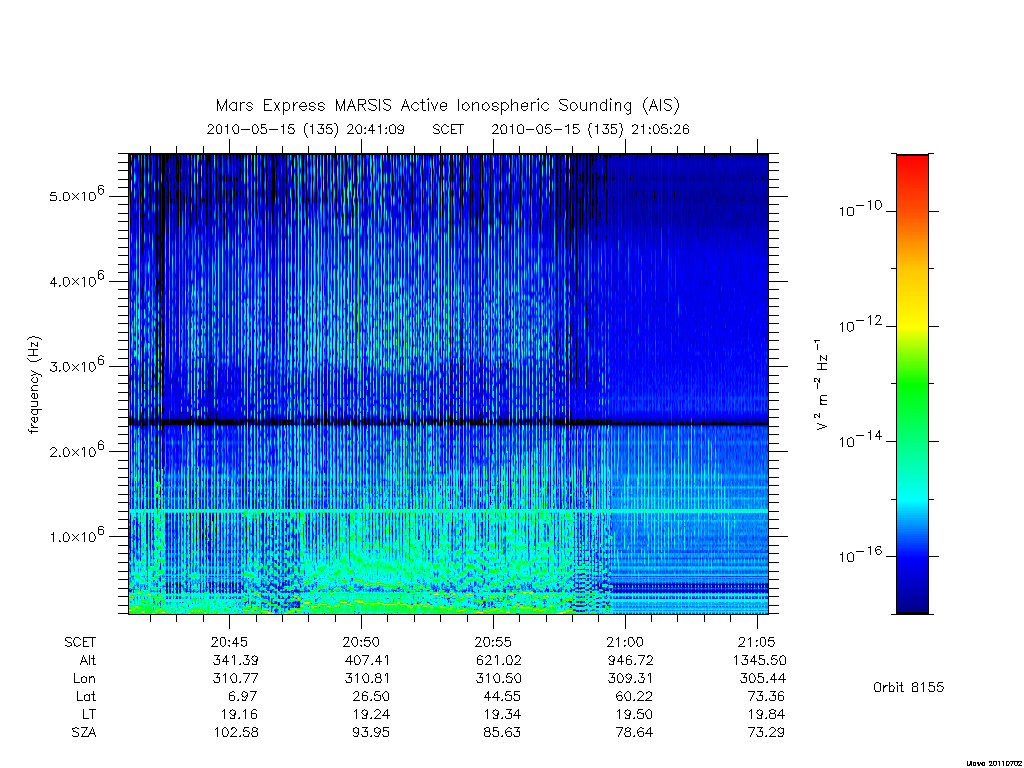This screenshot has height=768, width=1024.
Task: Click SZA value 102.58
Action: 236,733
